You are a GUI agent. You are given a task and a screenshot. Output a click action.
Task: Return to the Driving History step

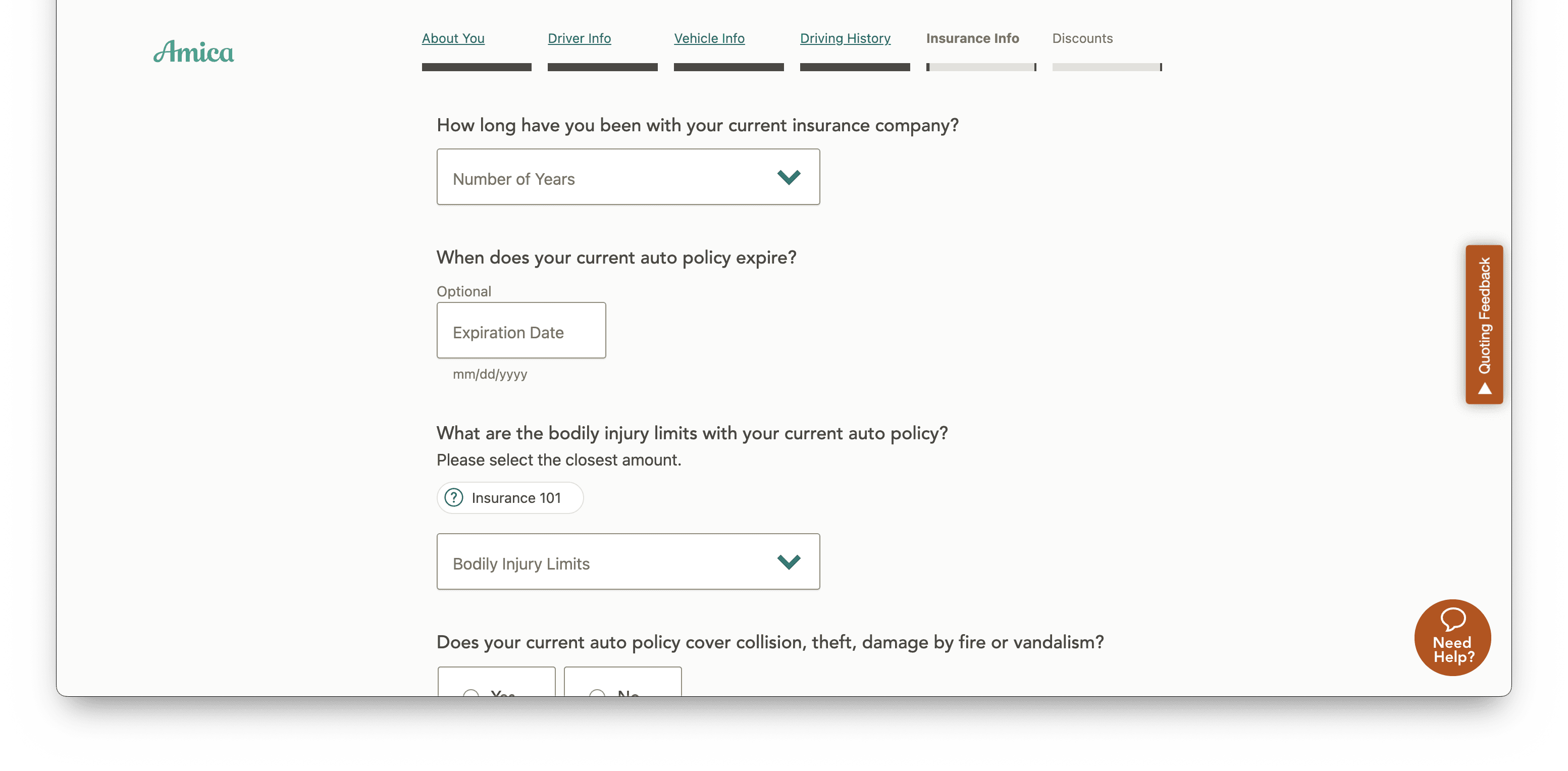click(x=845, y=38)
